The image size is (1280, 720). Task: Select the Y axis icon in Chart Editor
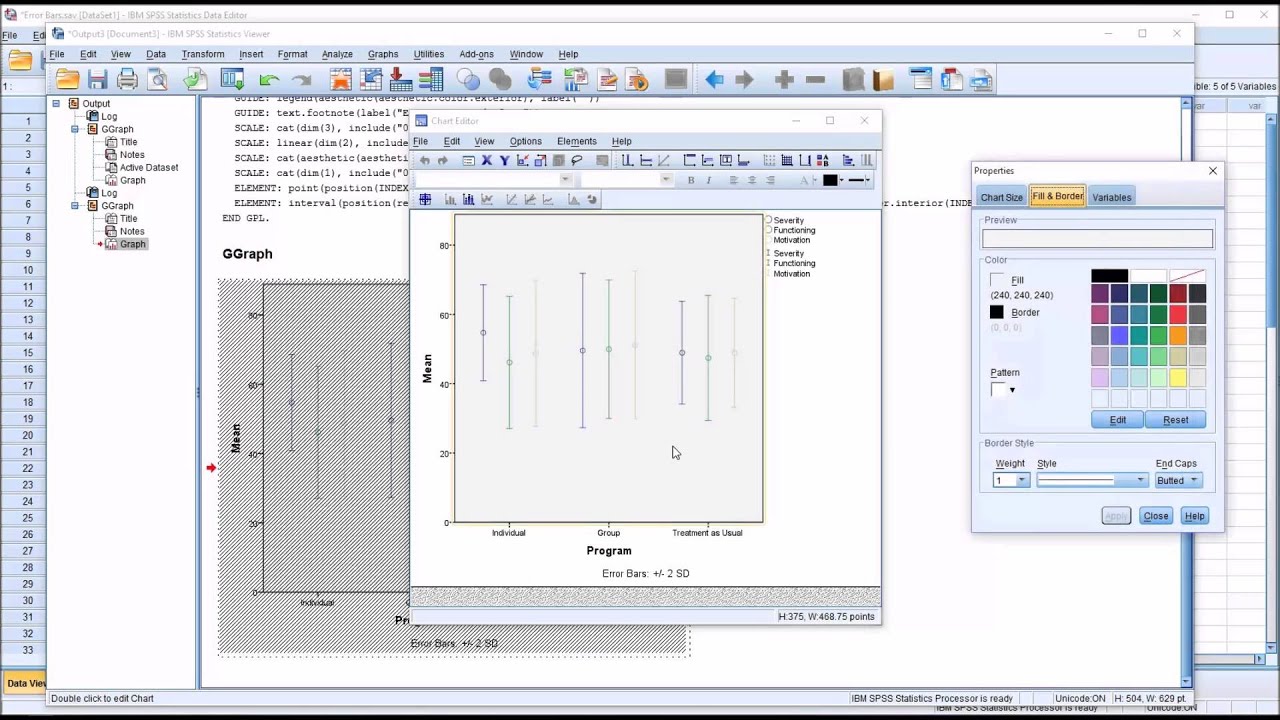click(x=505, y=160)
